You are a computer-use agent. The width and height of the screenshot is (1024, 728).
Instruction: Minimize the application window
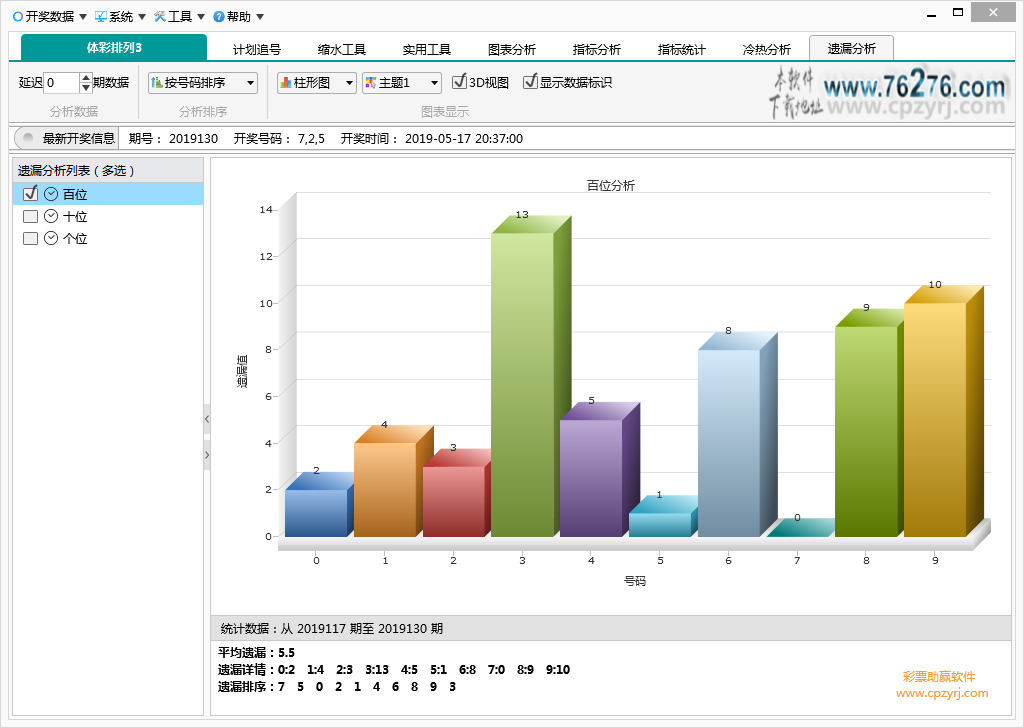(932, 13)
